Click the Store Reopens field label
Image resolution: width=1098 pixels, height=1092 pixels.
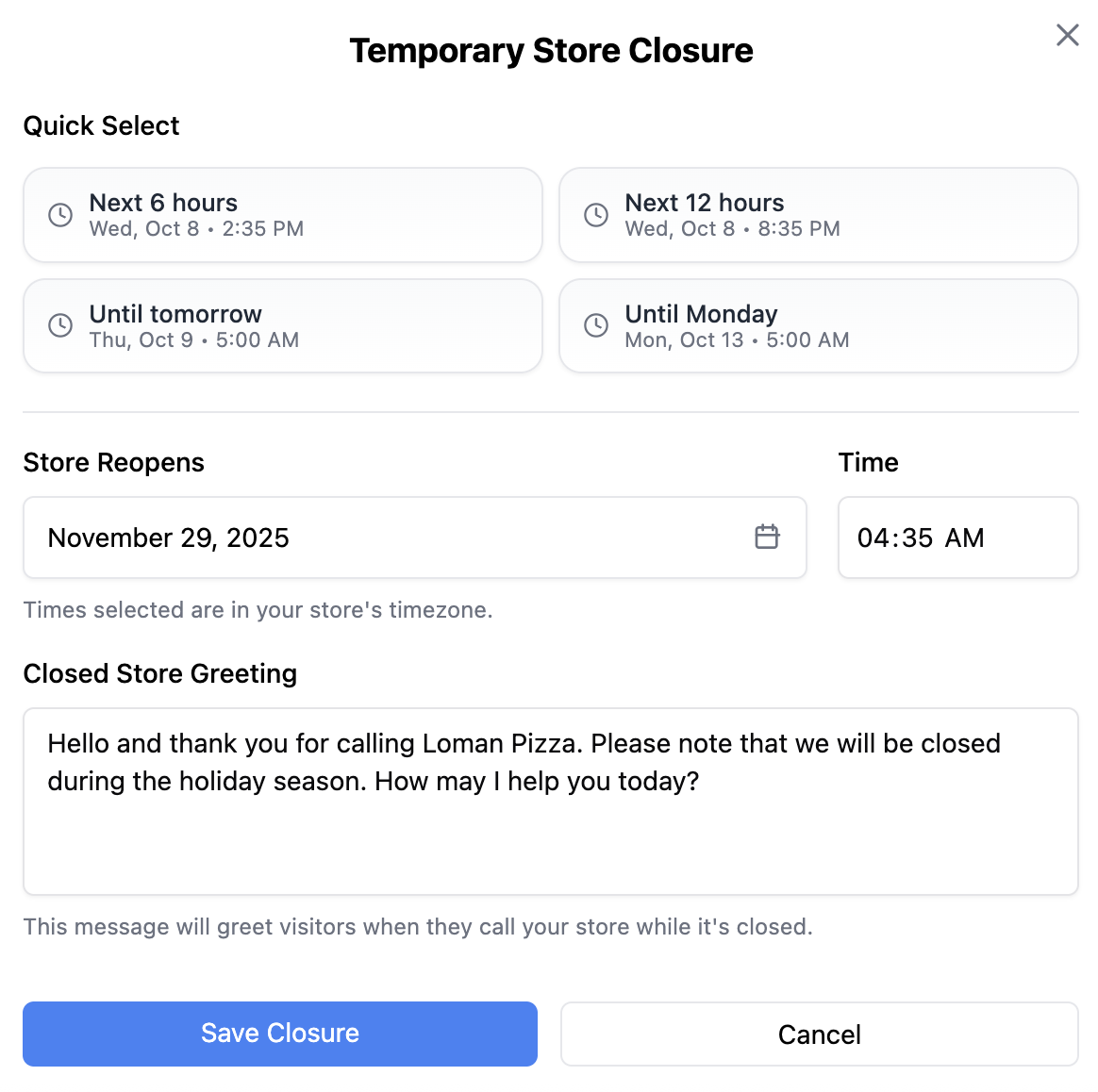click(x=114, y=463)
